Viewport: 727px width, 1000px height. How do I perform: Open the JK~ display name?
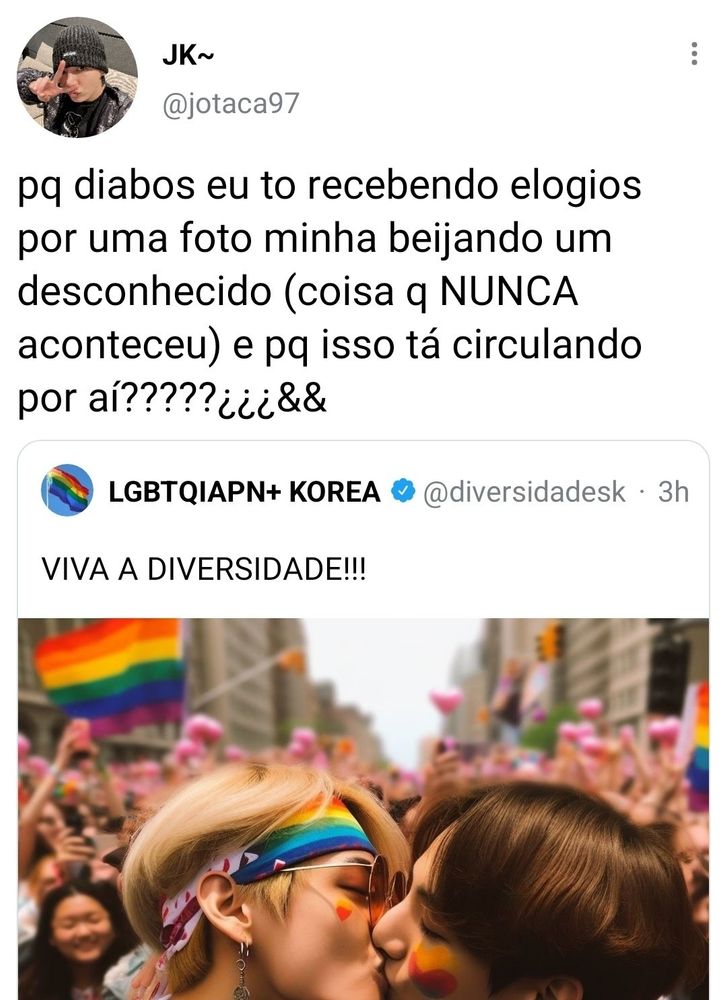click(188, 56)
